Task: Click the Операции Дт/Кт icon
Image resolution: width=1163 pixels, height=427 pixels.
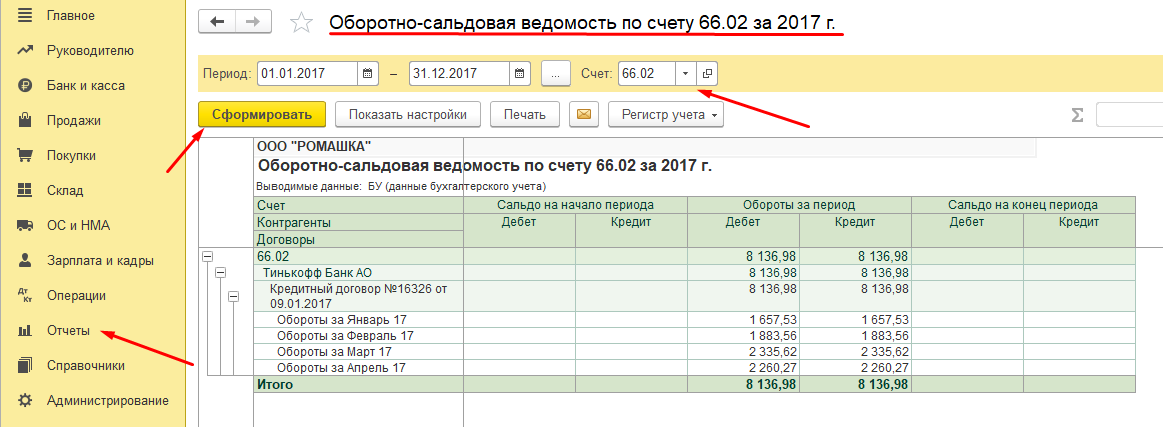Action: (24, 296)
